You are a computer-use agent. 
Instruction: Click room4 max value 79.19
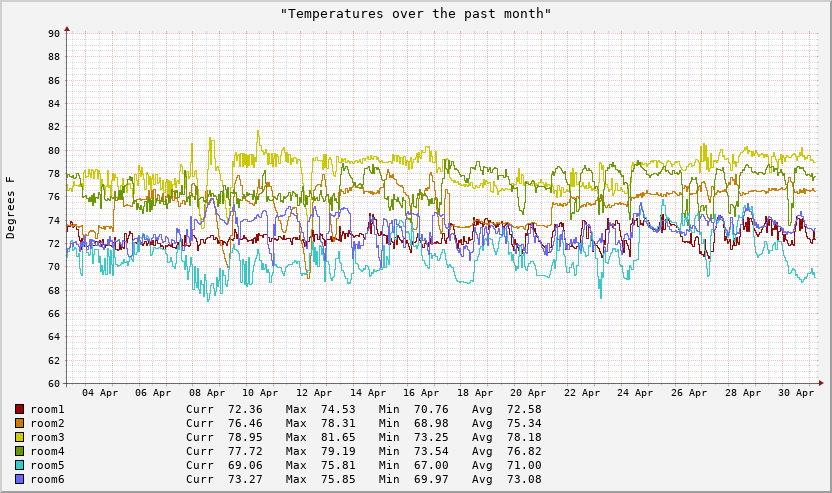(x=338, y=451)
